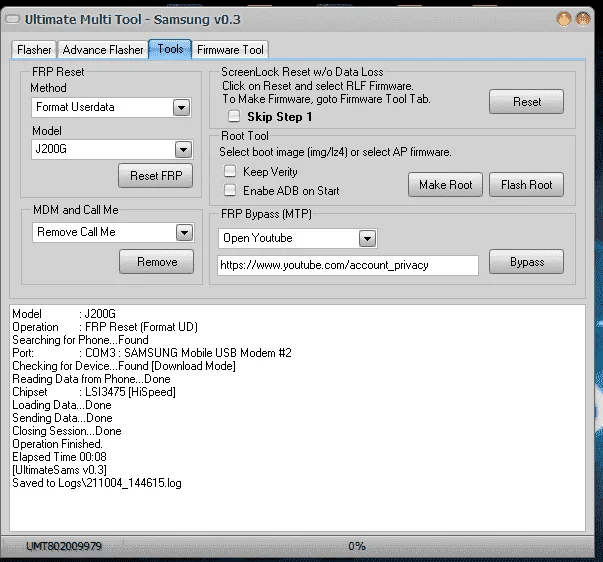Expand the Open Youtube dropdown arrow
603x562 pixels.
pyautogui.click(x=368, y=238)
